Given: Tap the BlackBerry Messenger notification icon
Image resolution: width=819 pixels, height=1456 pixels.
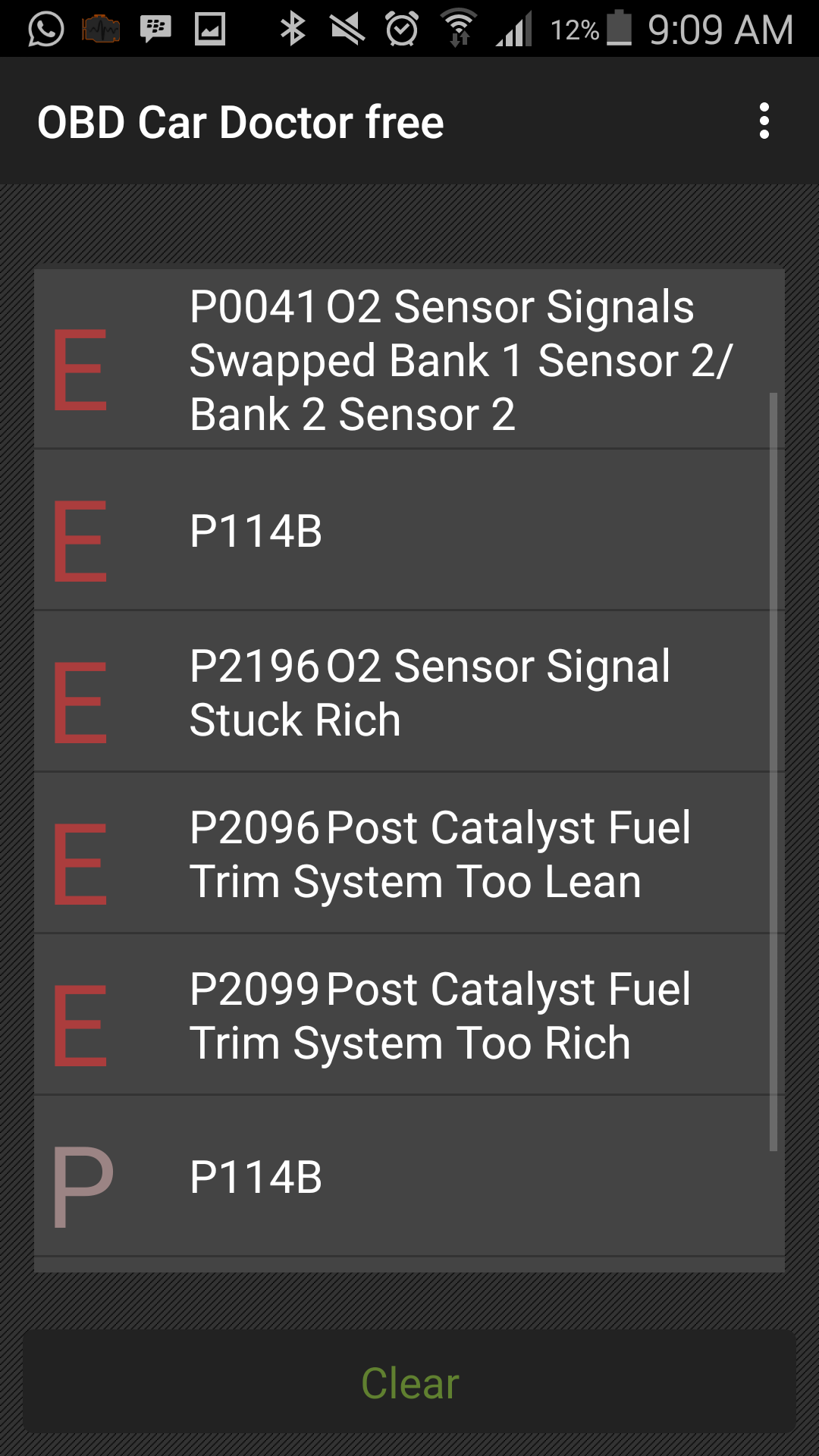Looking at the screenshot, I should coord(155,30).
